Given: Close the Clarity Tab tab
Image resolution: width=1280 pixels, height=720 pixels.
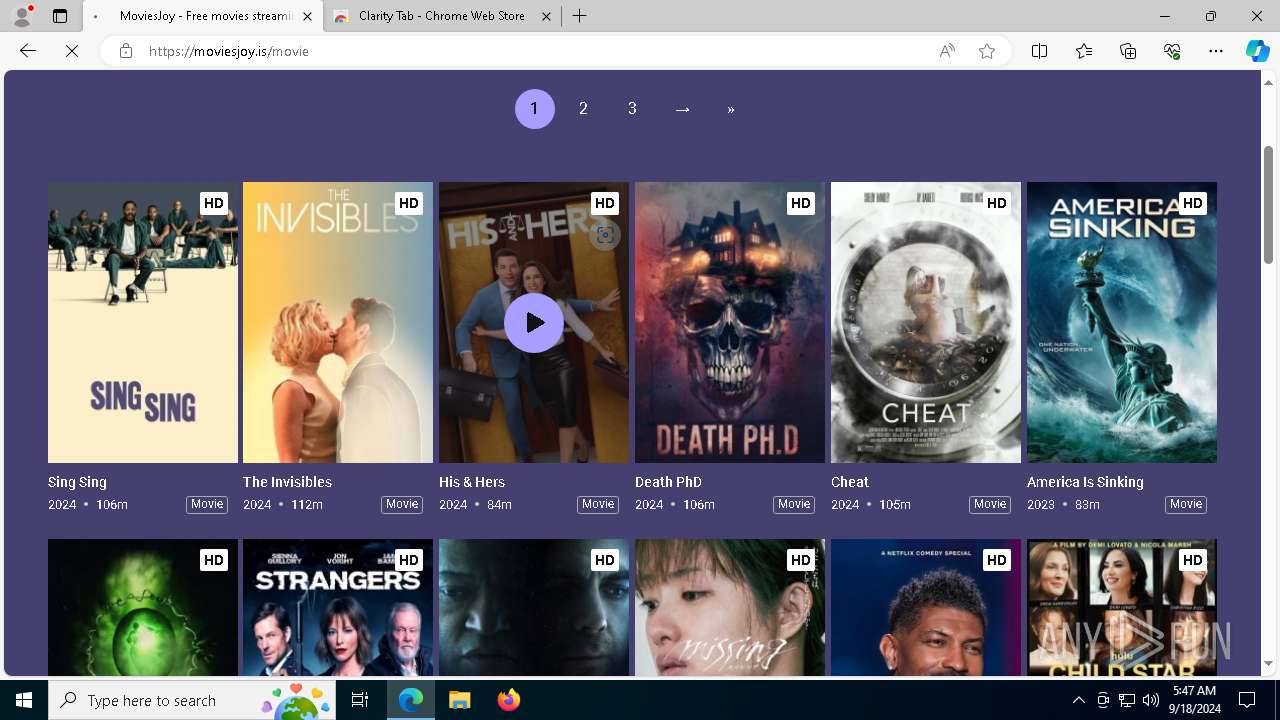Looking at the screenshot, I should (x=546, y=16).
